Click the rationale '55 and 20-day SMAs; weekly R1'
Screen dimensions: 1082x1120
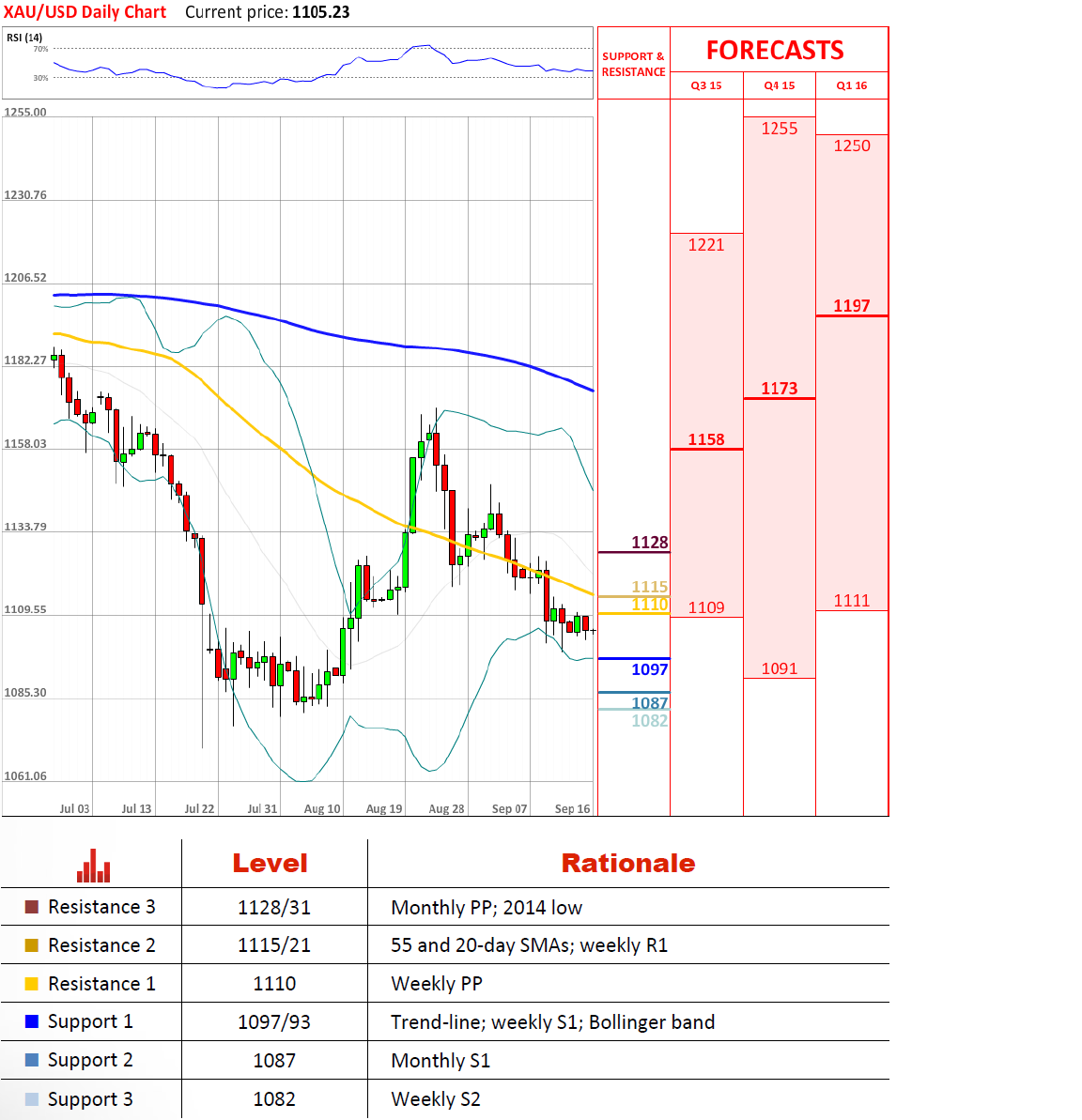pos(530,945)
